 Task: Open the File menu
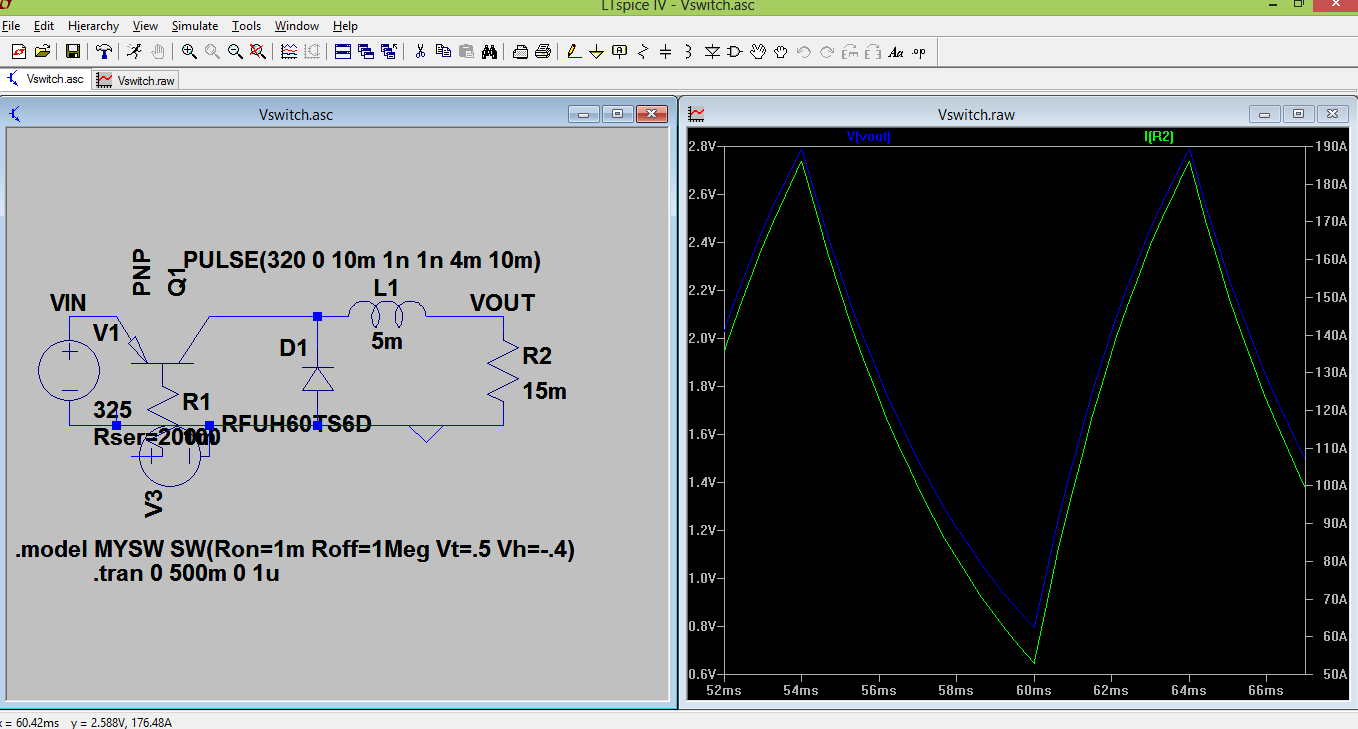(x=11, y=26)
